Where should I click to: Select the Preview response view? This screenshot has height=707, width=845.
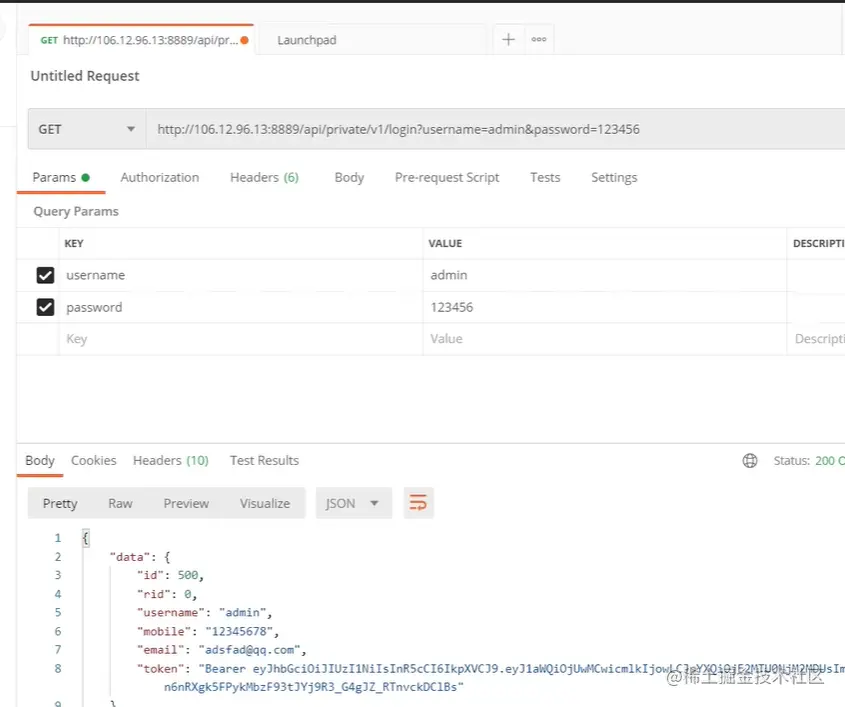(x=186, y=503)
